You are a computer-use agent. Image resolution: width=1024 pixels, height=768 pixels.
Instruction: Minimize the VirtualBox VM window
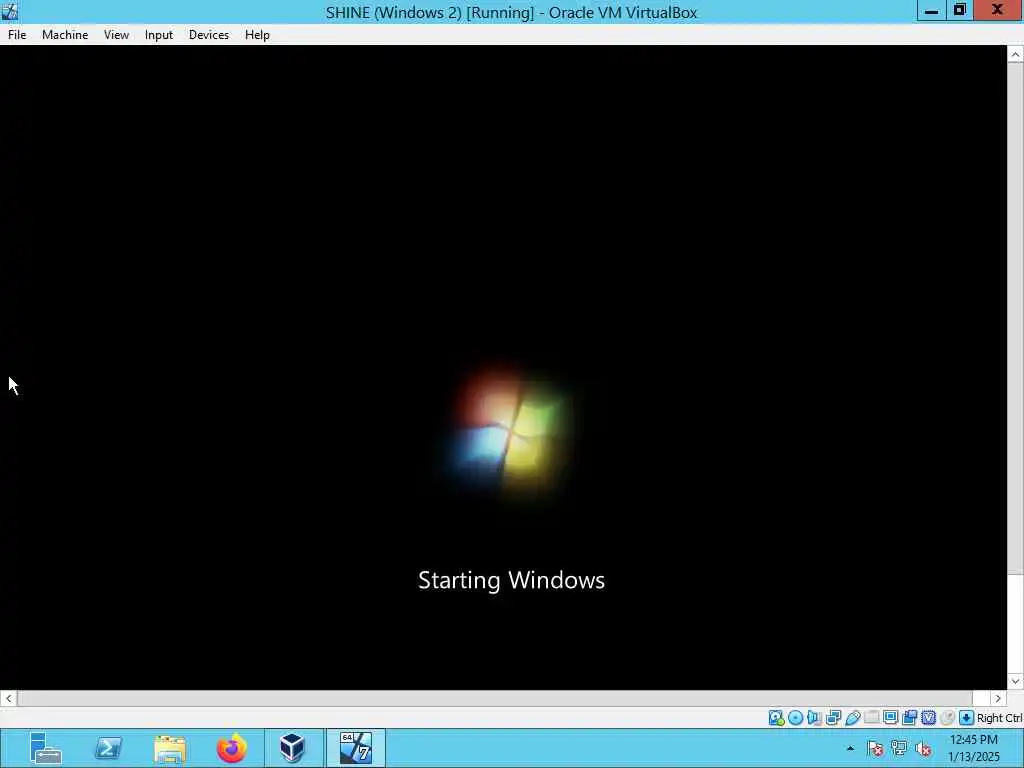931,10
